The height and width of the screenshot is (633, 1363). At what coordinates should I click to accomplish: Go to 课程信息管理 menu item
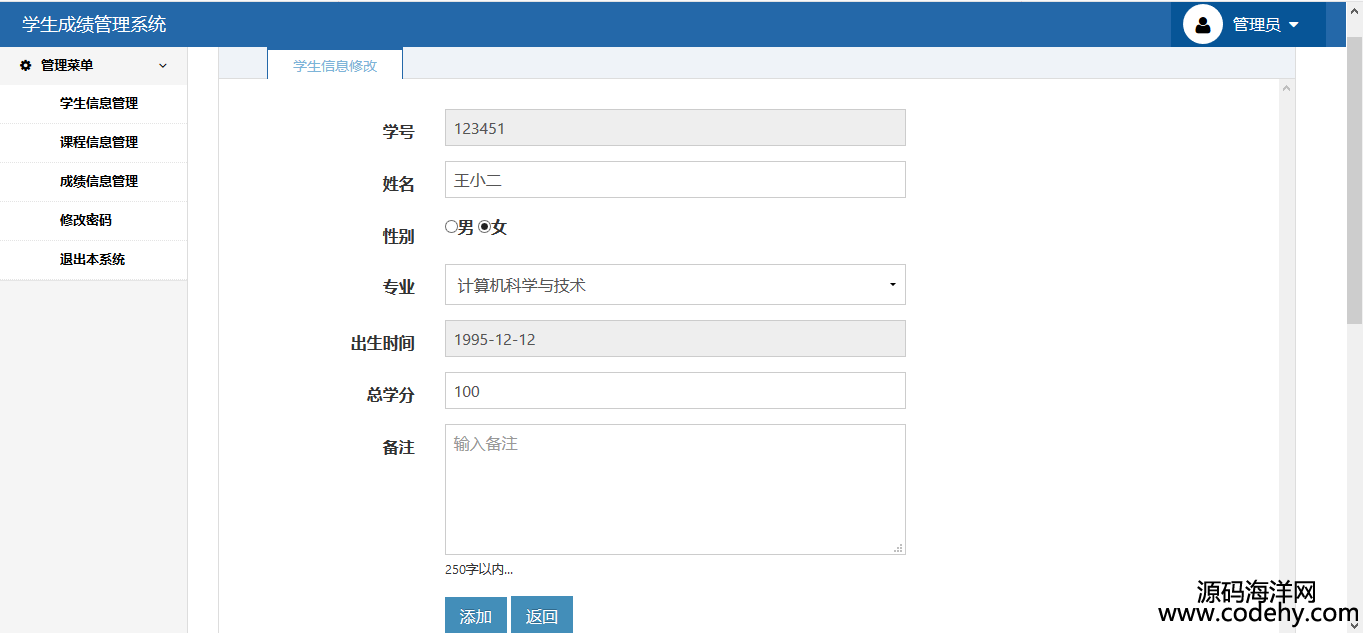click(x=98, y=142)
